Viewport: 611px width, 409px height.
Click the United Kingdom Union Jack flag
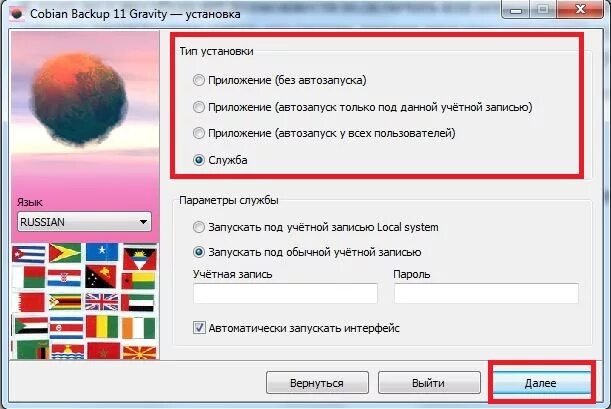click(x=102, y=302)
